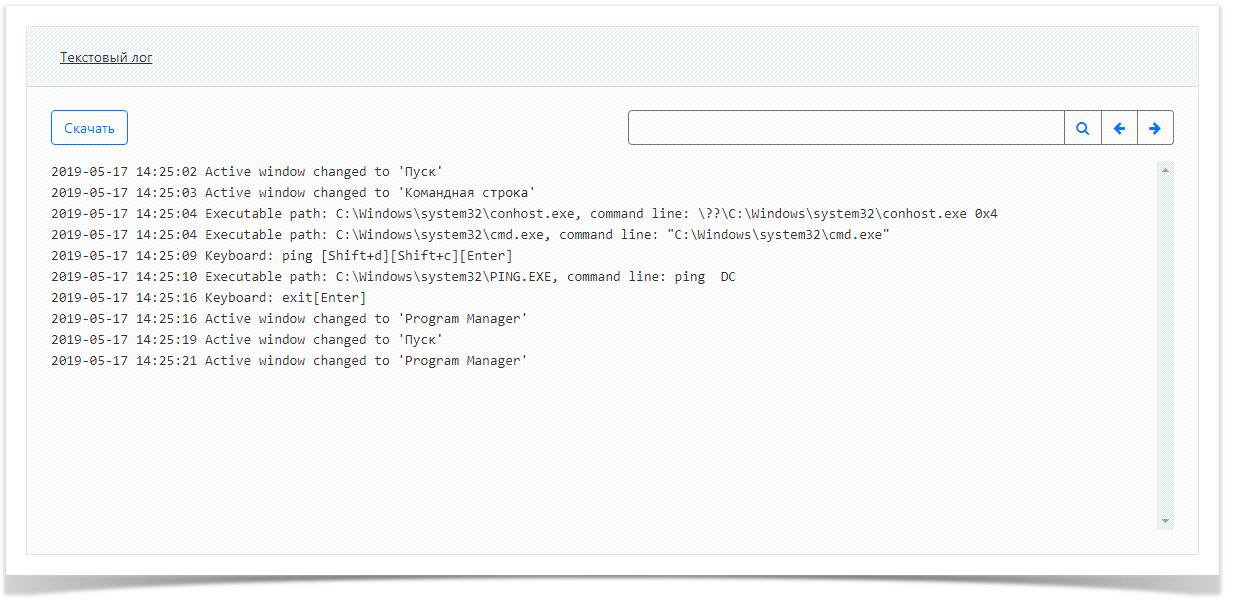This screenshot has width=1233, height=604.
Task: Click the PING.EXE executable path entry
Action: [393, 277]
